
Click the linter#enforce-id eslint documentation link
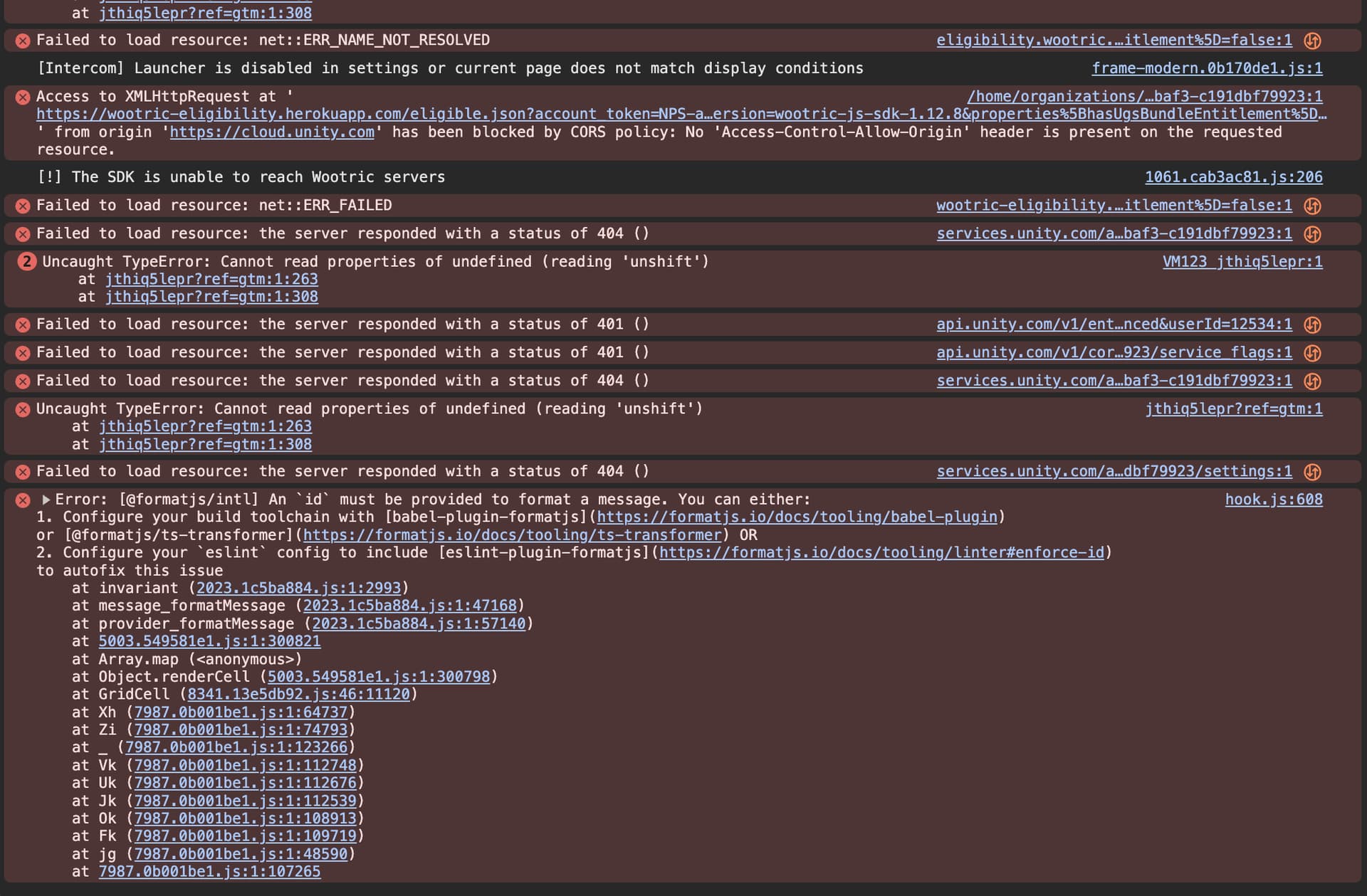883,552
